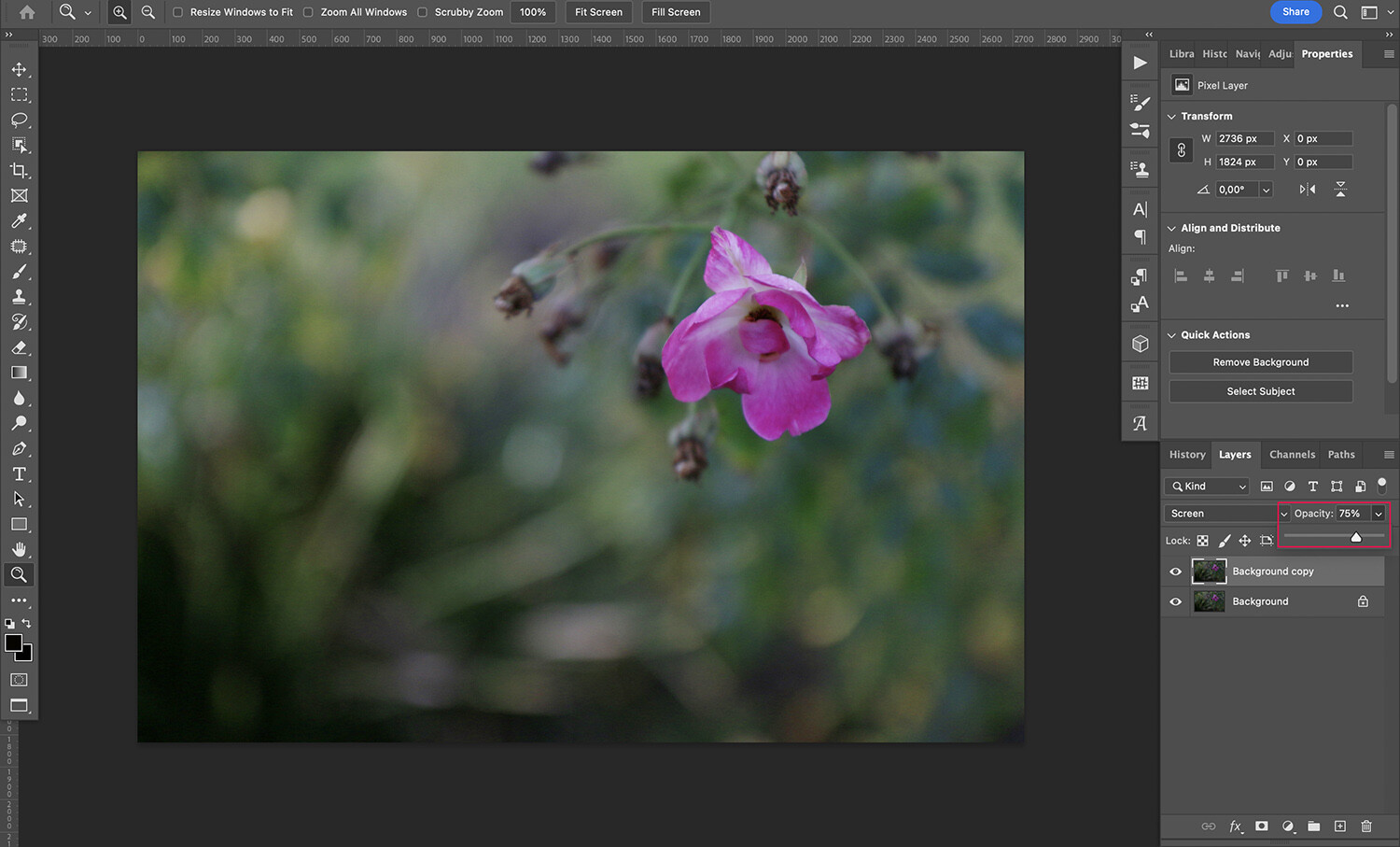This screenshot has height=847, width=1400.
Task: Select the Lasso tool
Action: (x=19, y=120)
